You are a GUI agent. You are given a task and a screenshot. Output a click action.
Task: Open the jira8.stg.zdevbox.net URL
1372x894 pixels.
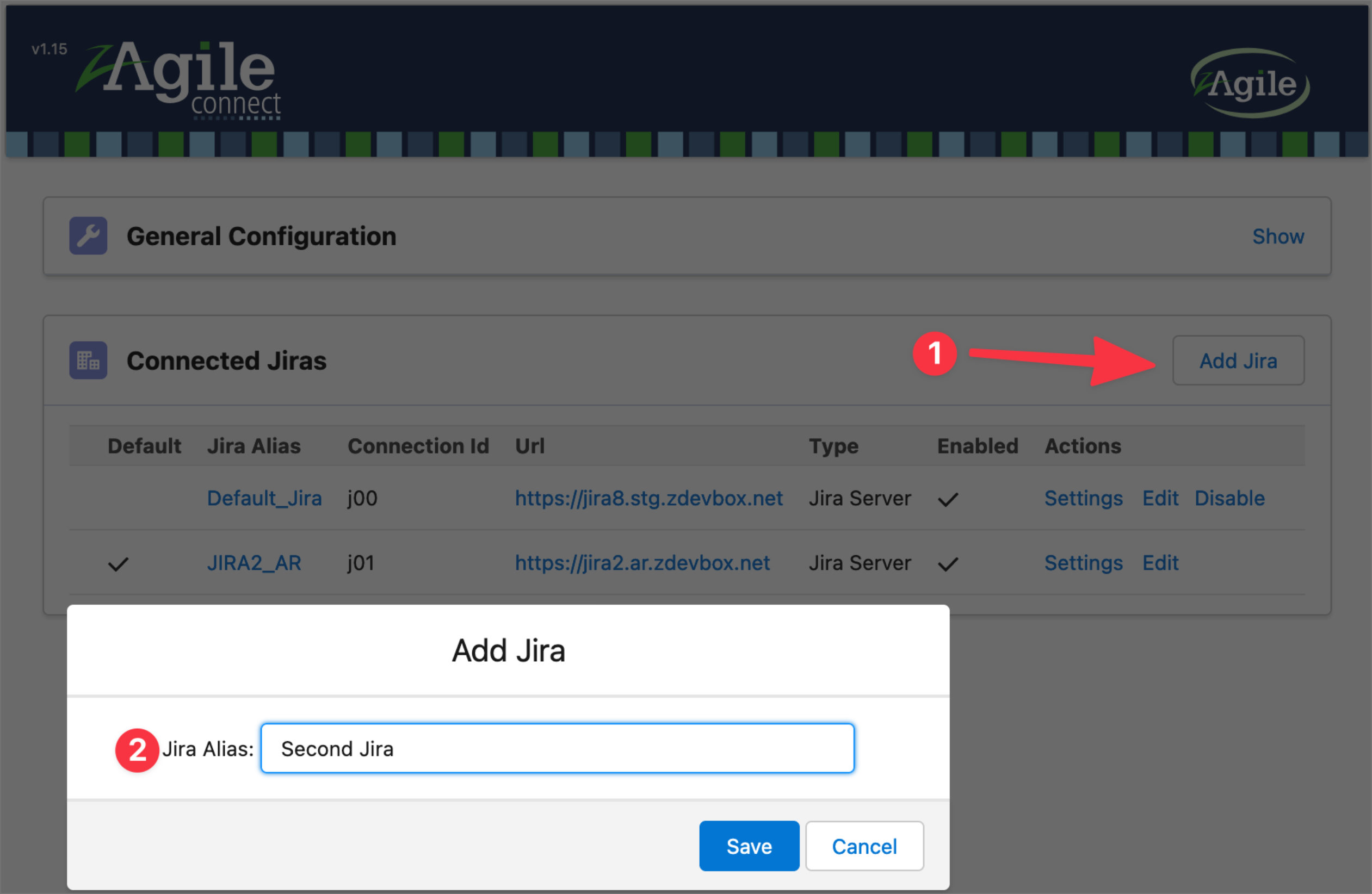(648, 498)
